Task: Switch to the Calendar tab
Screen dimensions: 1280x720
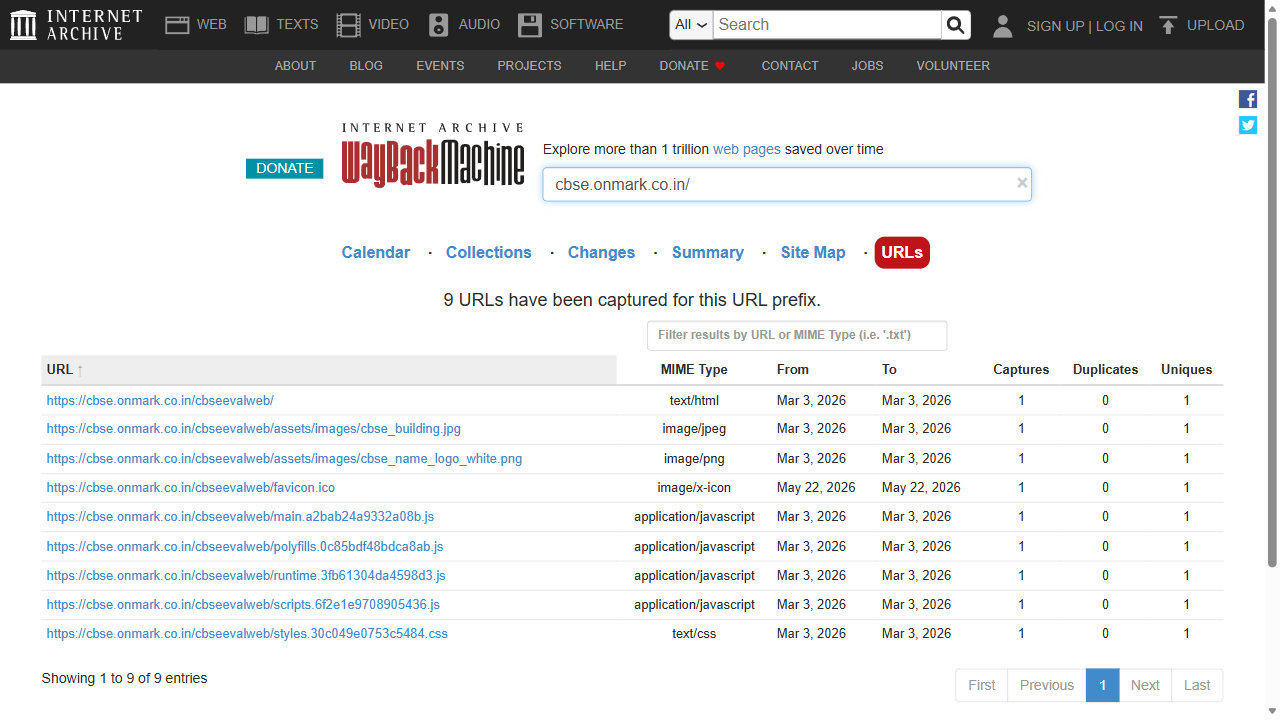Action: coord(376,253)
